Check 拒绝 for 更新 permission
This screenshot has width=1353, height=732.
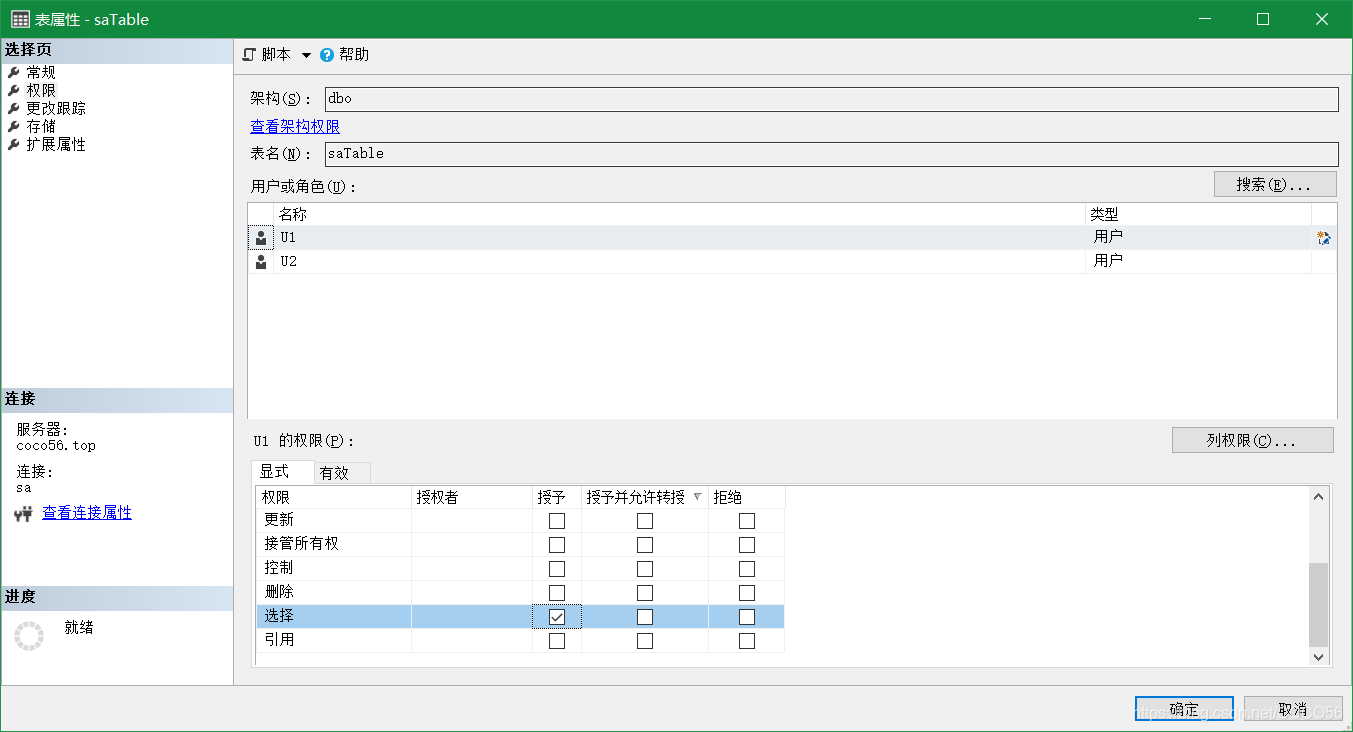(x=747, y=521)
